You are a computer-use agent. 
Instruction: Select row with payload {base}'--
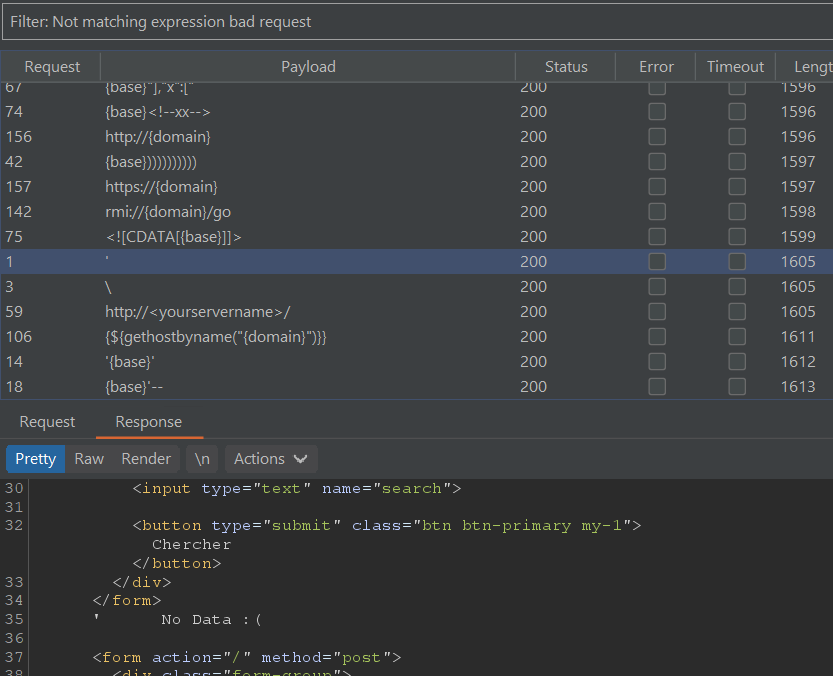[417, 386]
